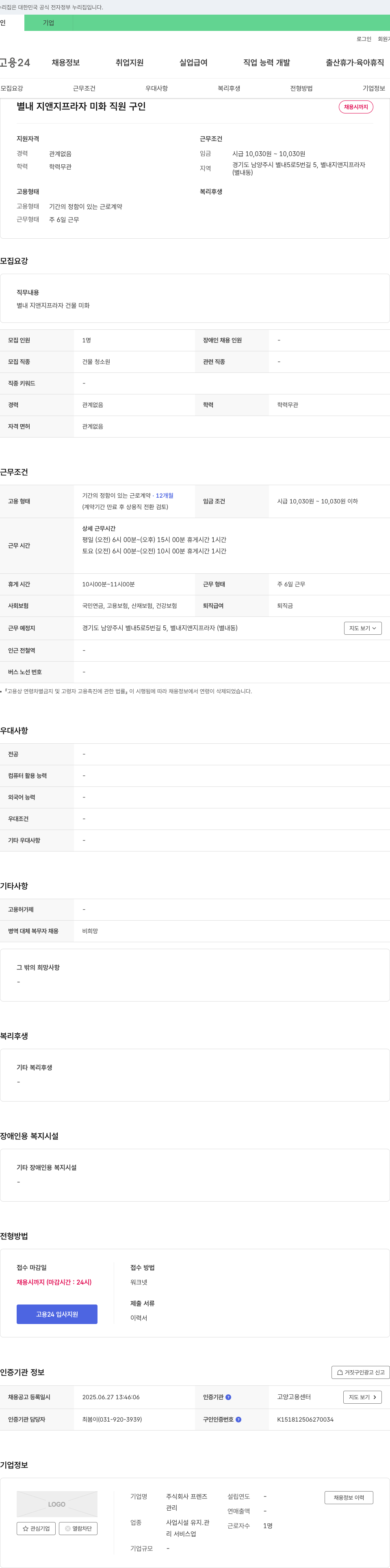Add to favorites with 관심기업 button

pyautogui.click(x=36, y=1529)
